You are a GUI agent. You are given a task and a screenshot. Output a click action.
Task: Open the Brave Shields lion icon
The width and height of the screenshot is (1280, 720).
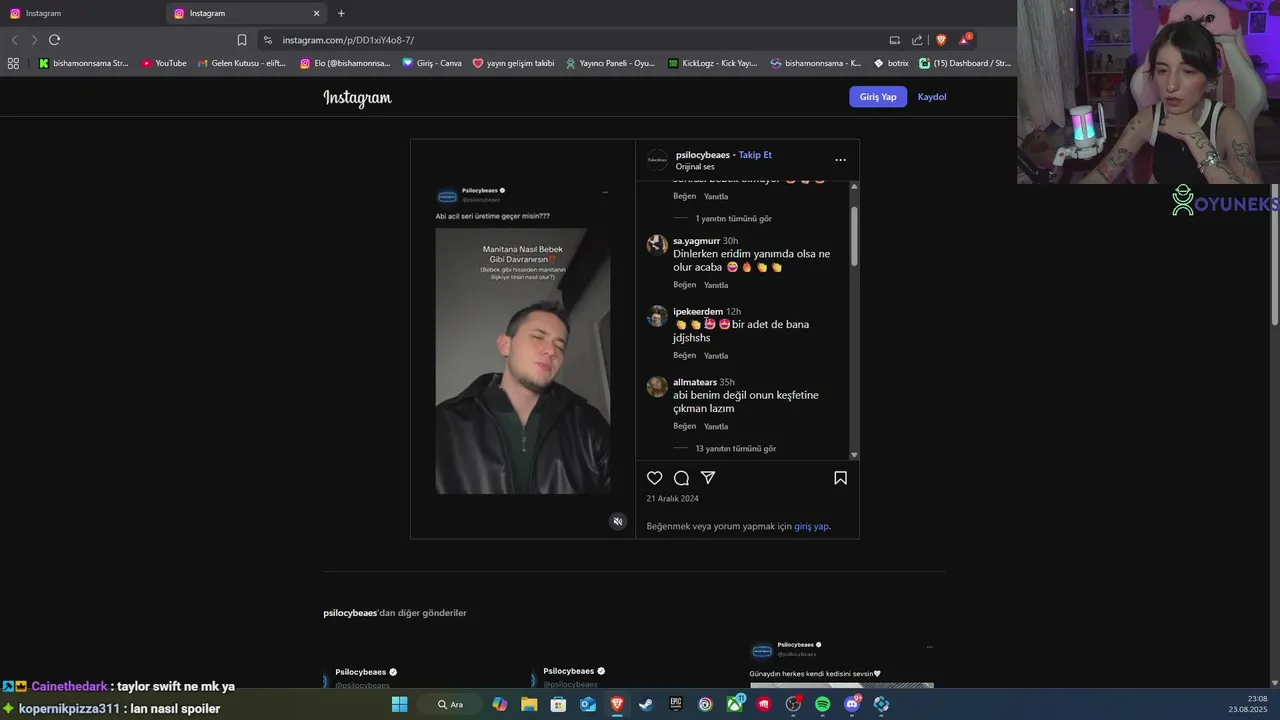pyautogui.click(x=941, y=40)
